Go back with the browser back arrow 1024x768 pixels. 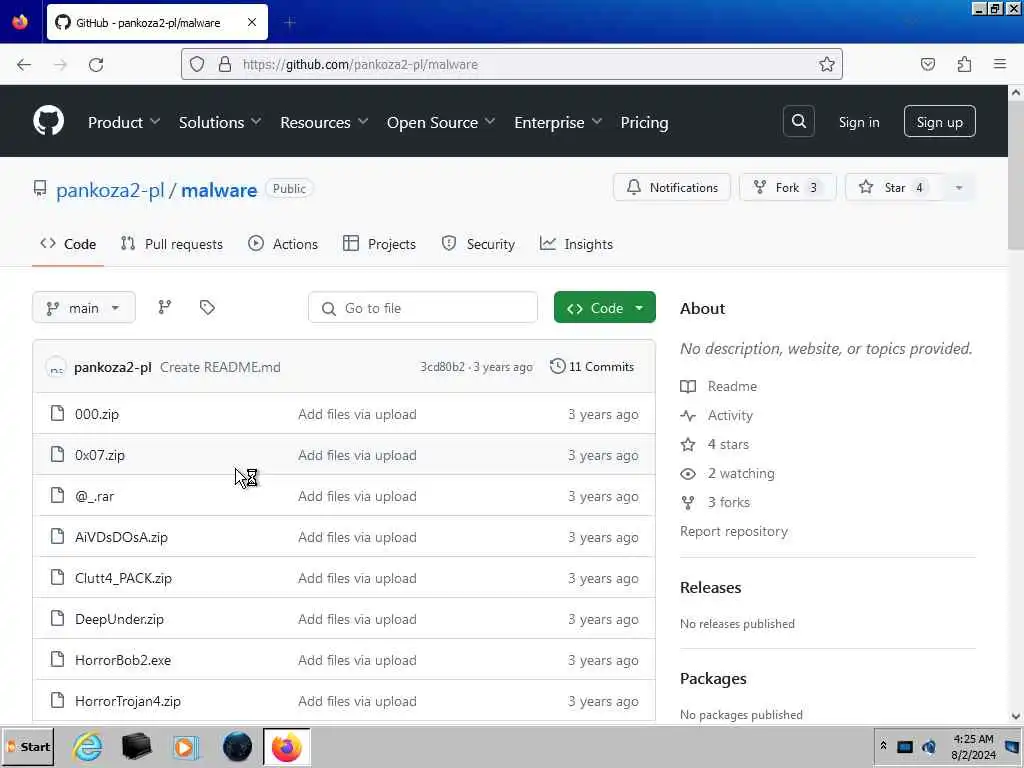(24, 64)
